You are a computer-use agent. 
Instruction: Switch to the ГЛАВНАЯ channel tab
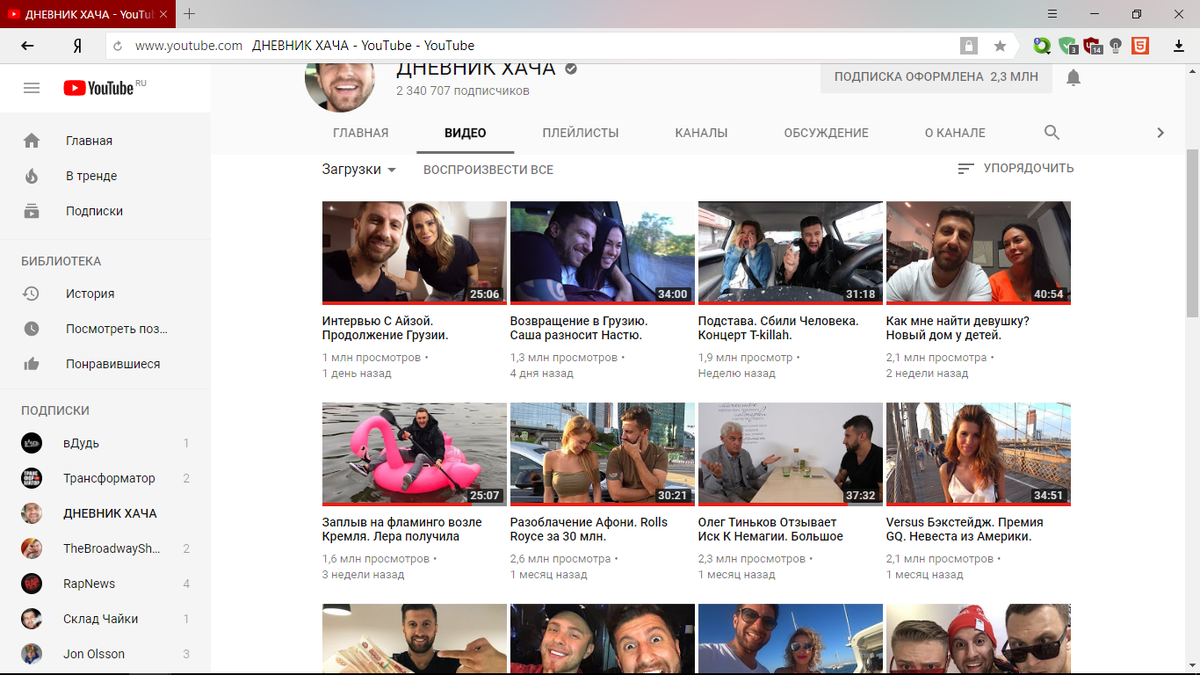361,133
